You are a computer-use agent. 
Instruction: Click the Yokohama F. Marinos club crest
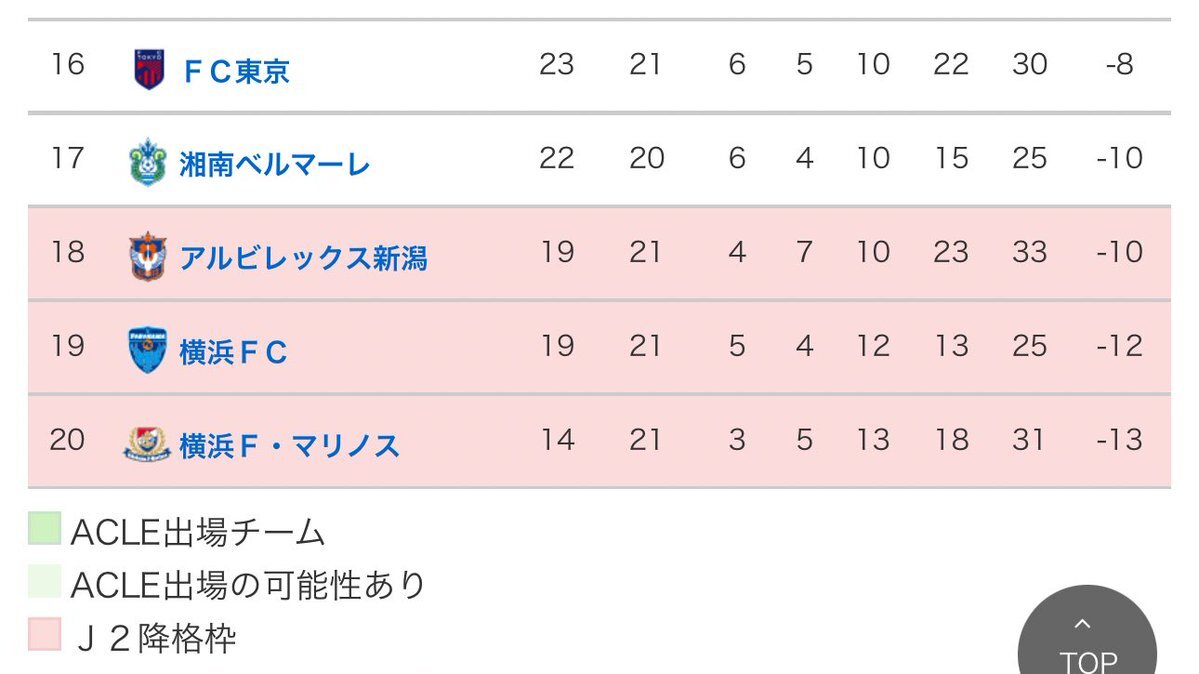point(147,444)
